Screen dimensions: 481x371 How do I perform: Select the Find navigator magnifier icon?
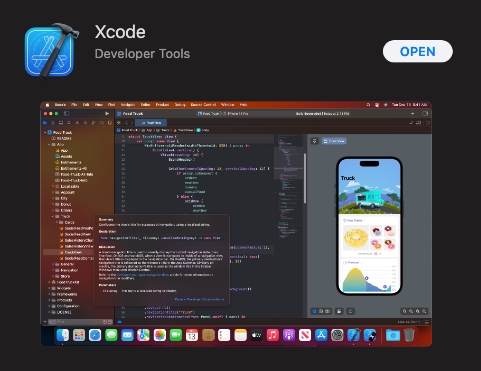tap(69, 123)
